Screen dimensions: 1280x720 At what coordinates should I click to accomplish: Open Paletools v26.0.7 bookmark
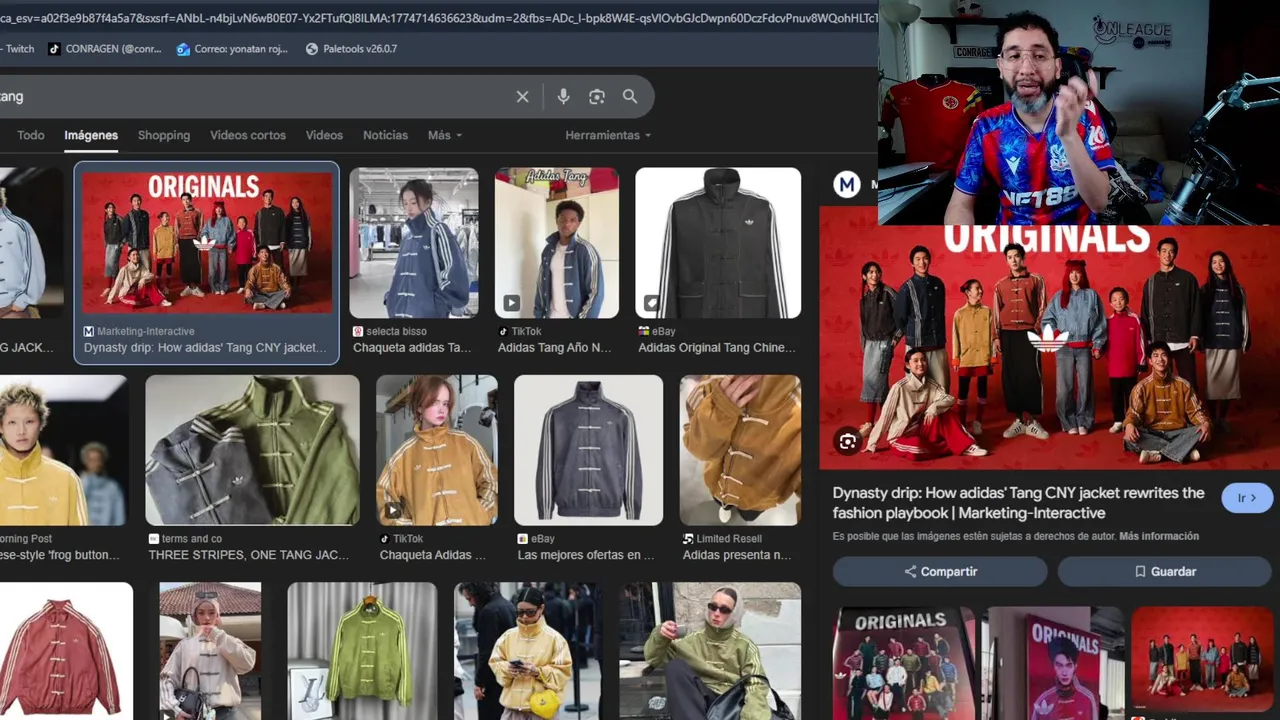pos(351,48)
